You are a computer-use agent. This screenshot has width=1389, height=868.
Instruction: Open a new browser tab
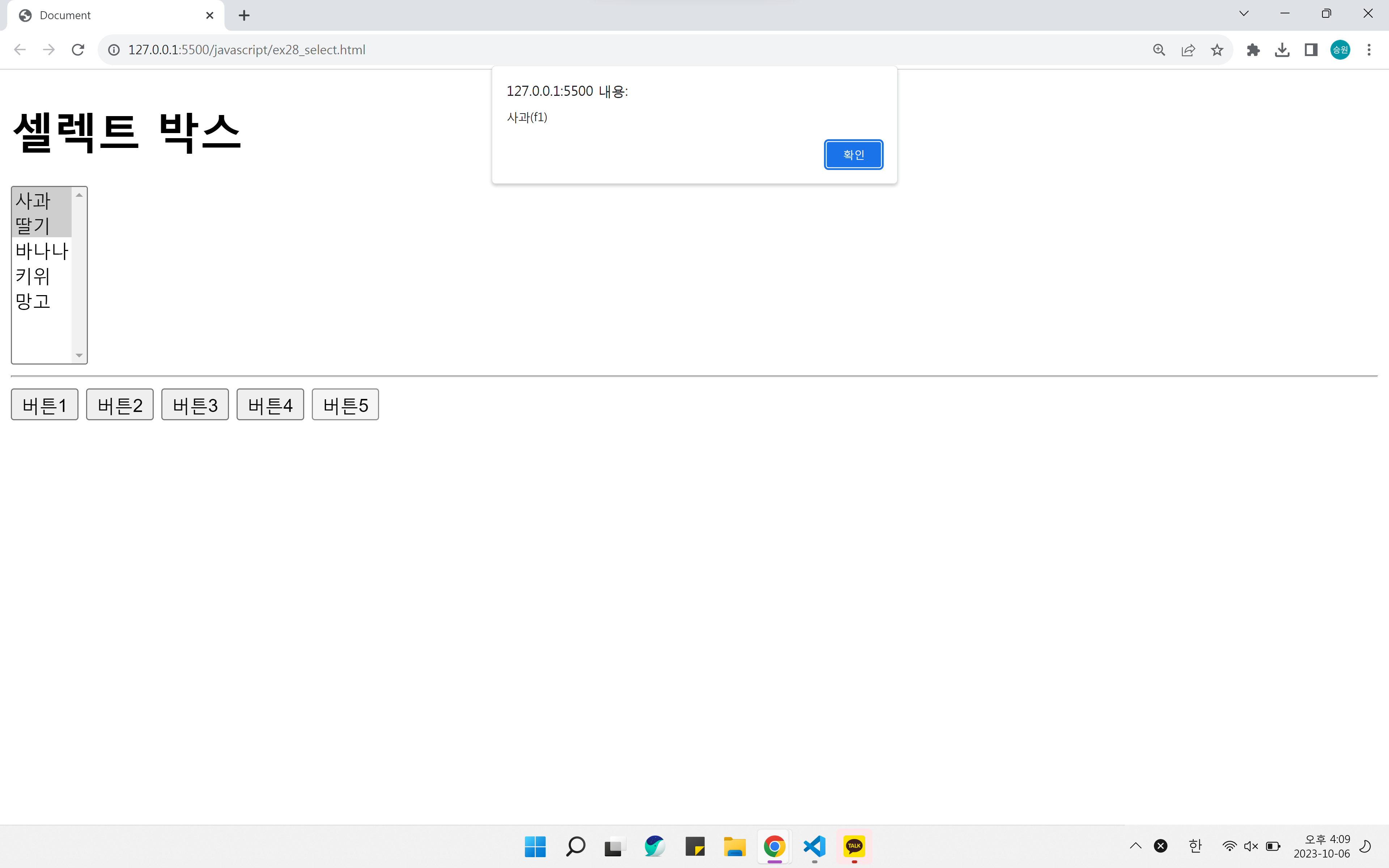[244, 16]
